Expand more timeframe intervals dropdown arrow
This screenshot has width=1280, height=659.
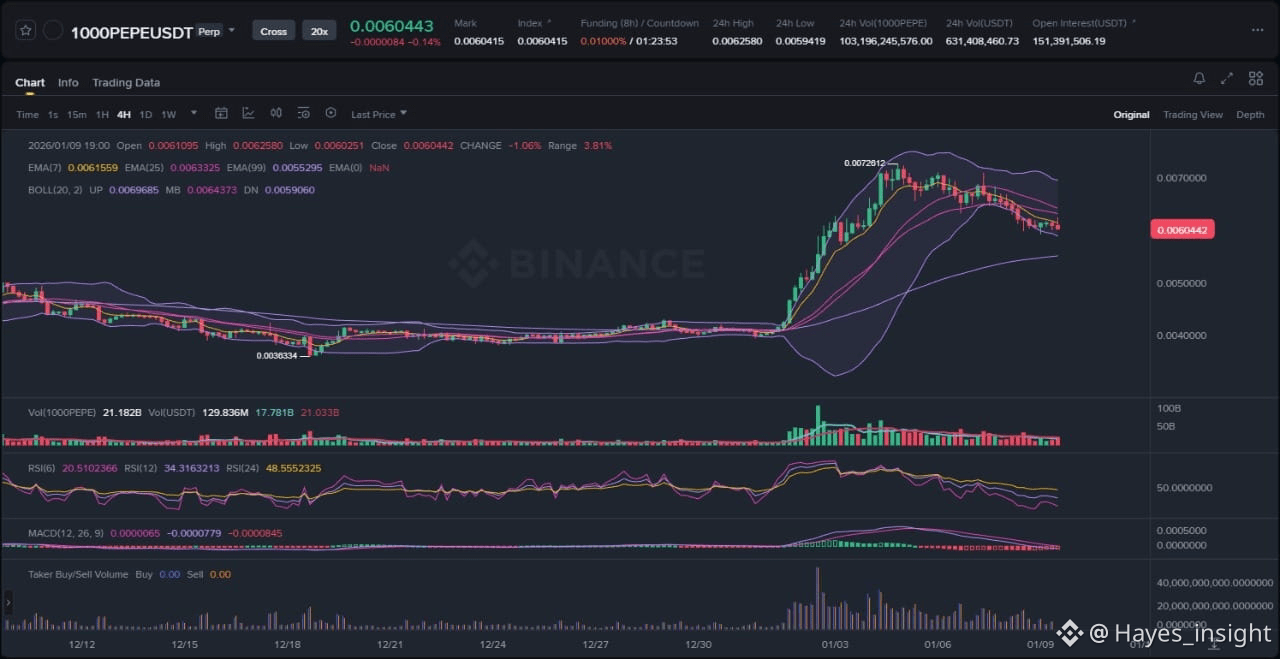tap(194, 114)
